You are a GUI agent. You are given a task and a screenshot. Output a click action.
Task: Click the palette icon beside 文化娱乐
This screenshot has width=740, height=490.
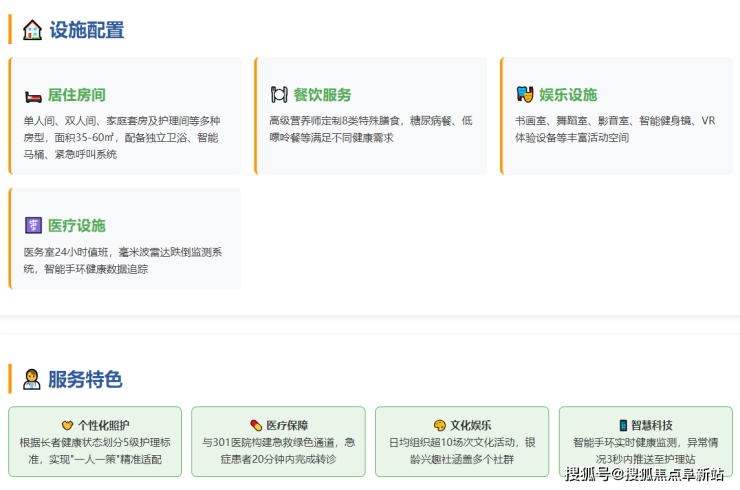point(439,425)
